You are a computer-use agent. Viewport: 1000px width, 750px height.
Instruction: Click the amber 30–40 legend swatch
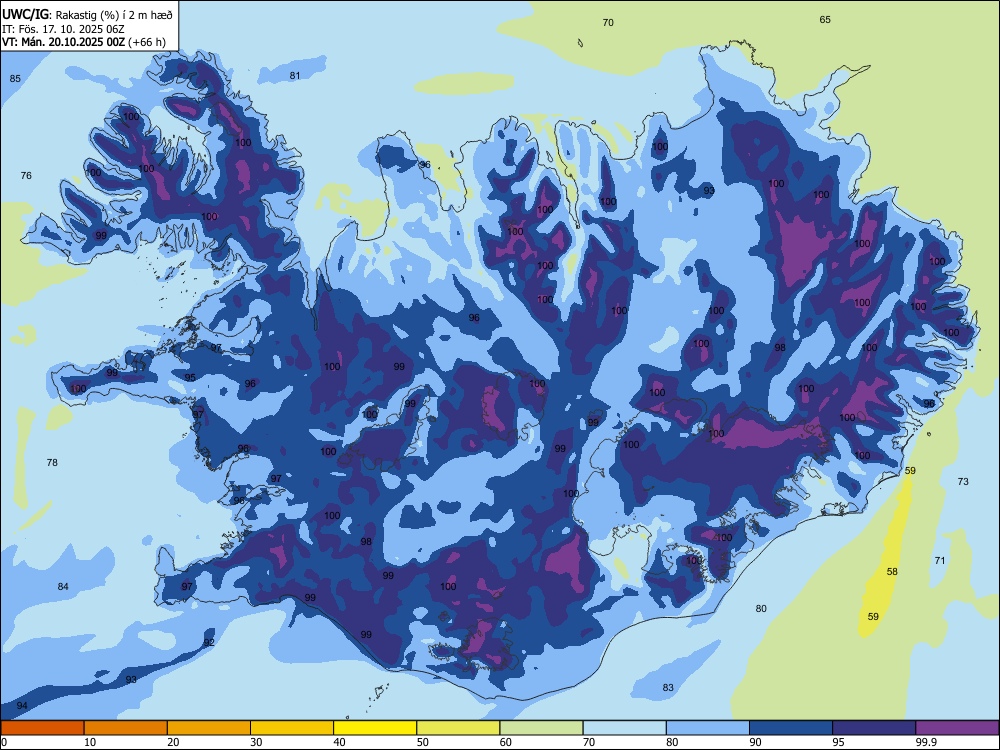(x=292, y=728)
